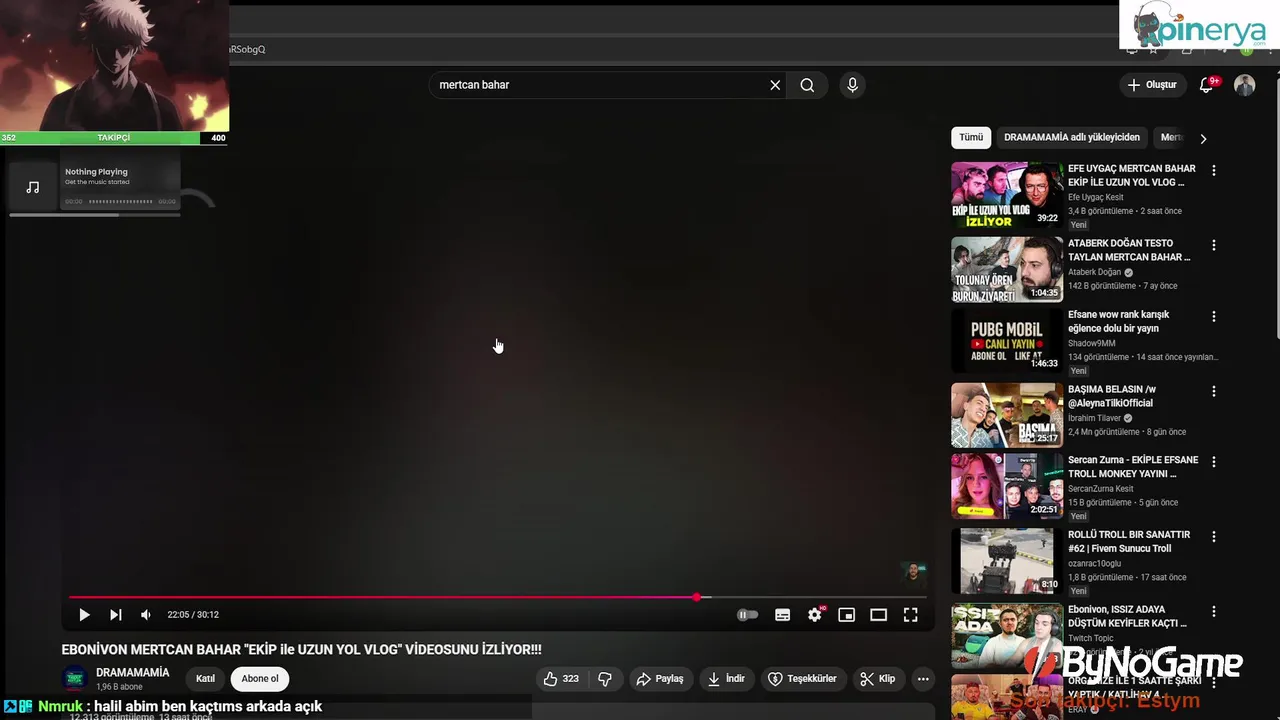1280x720 pixels.
Task: Open the Sercan Zurna troll monkey title
Action: [1133, 467]
